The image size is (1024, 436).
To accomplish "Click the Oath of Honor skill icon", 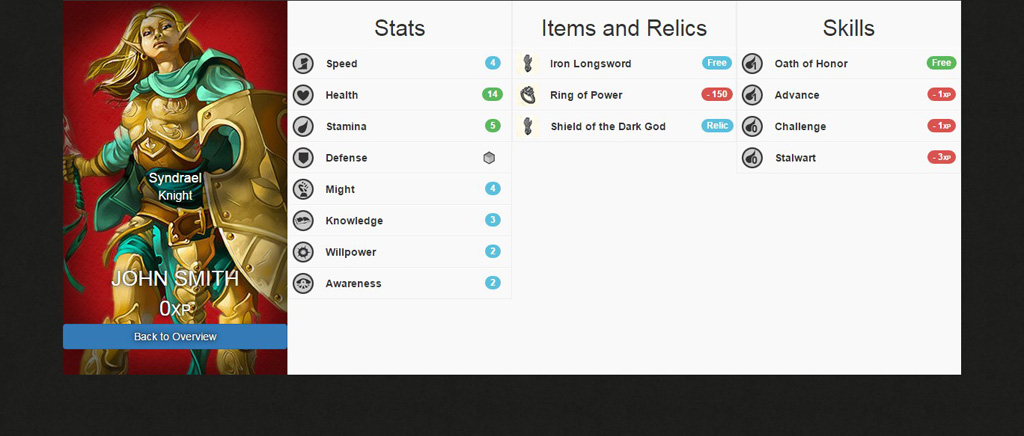I will click(752, 64).
